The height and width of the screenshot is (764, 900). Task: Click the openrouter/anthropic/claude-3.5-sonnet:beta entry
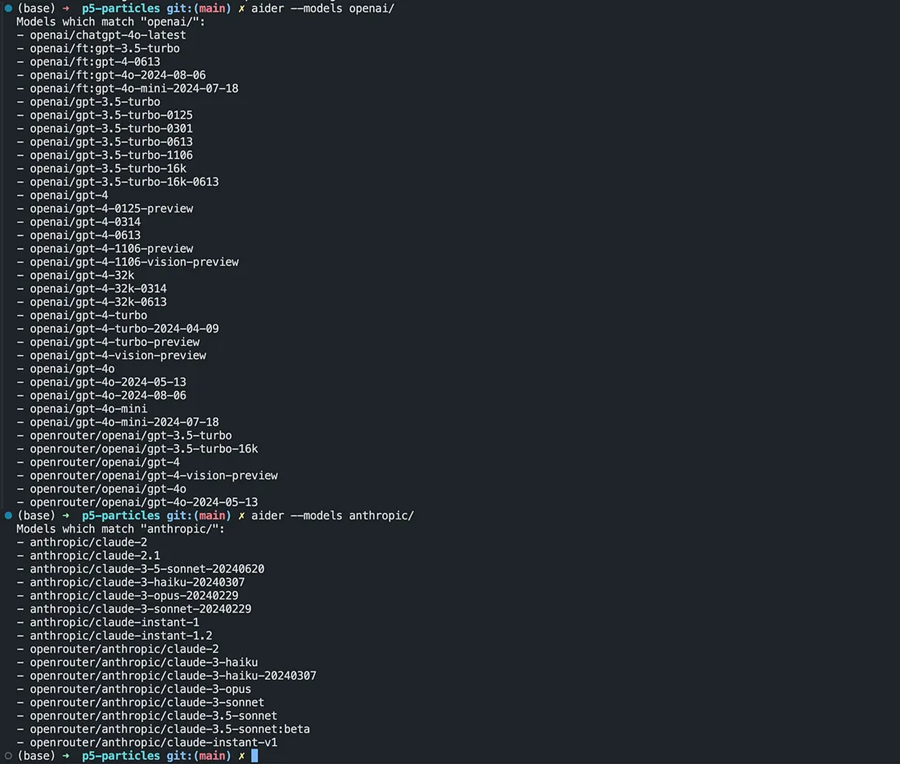click(170, 729)
